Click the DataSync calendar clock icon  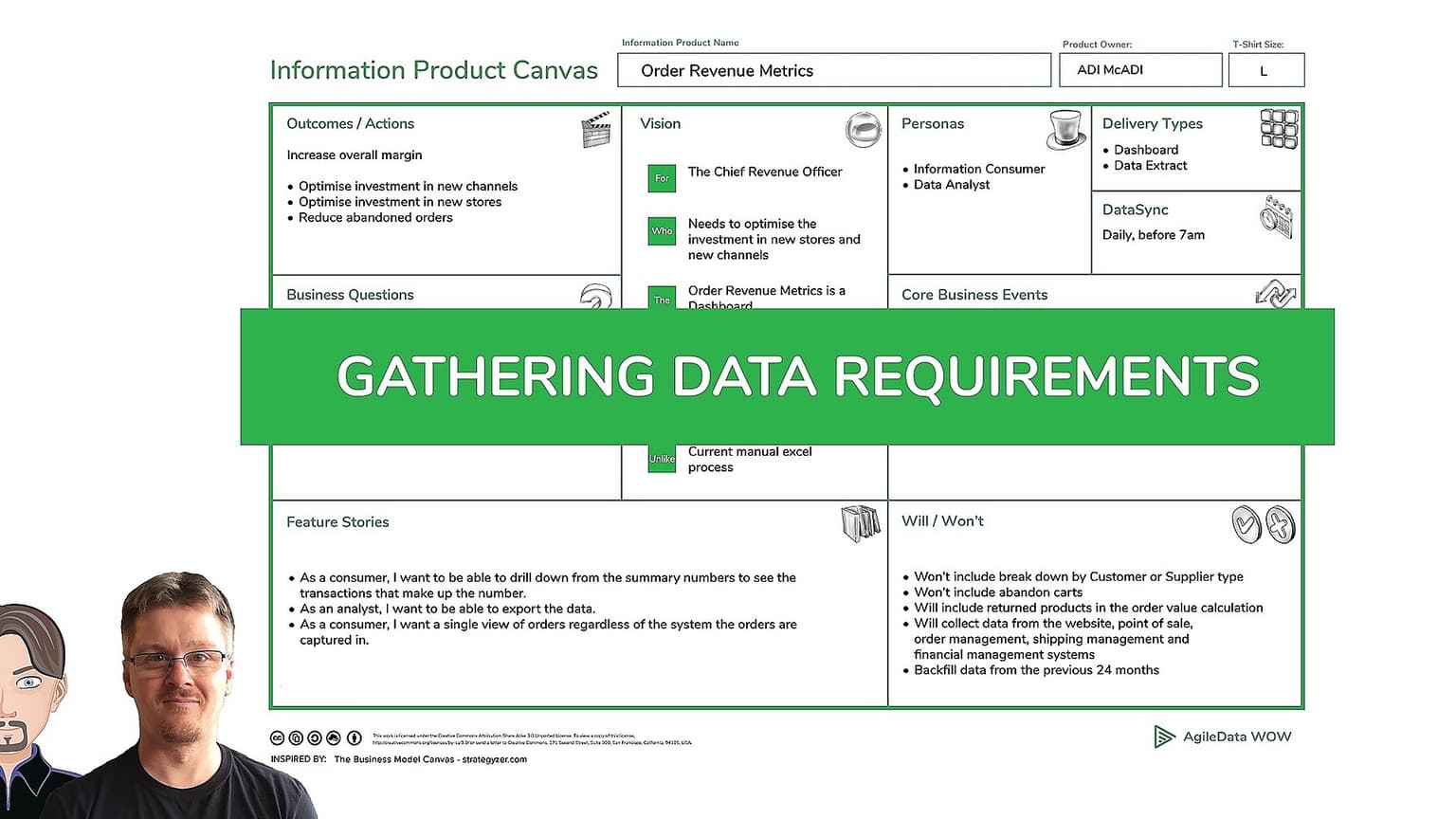(1276, 216)
